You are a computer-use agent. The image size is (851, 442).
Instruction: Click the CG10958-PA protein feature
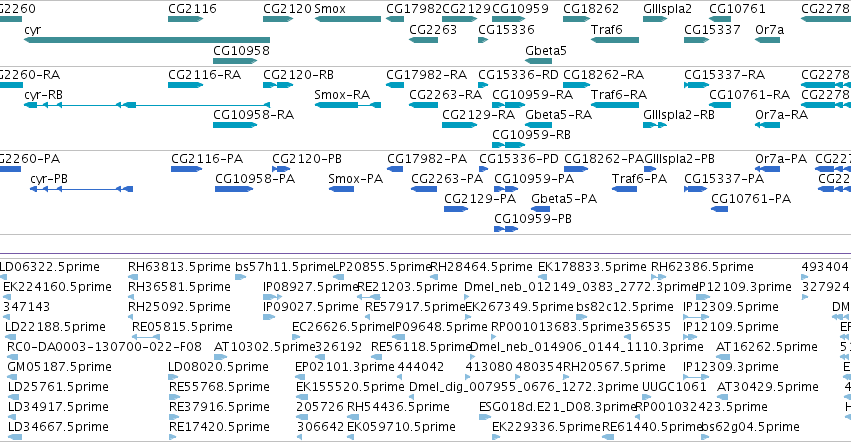(x=234, y=189)
